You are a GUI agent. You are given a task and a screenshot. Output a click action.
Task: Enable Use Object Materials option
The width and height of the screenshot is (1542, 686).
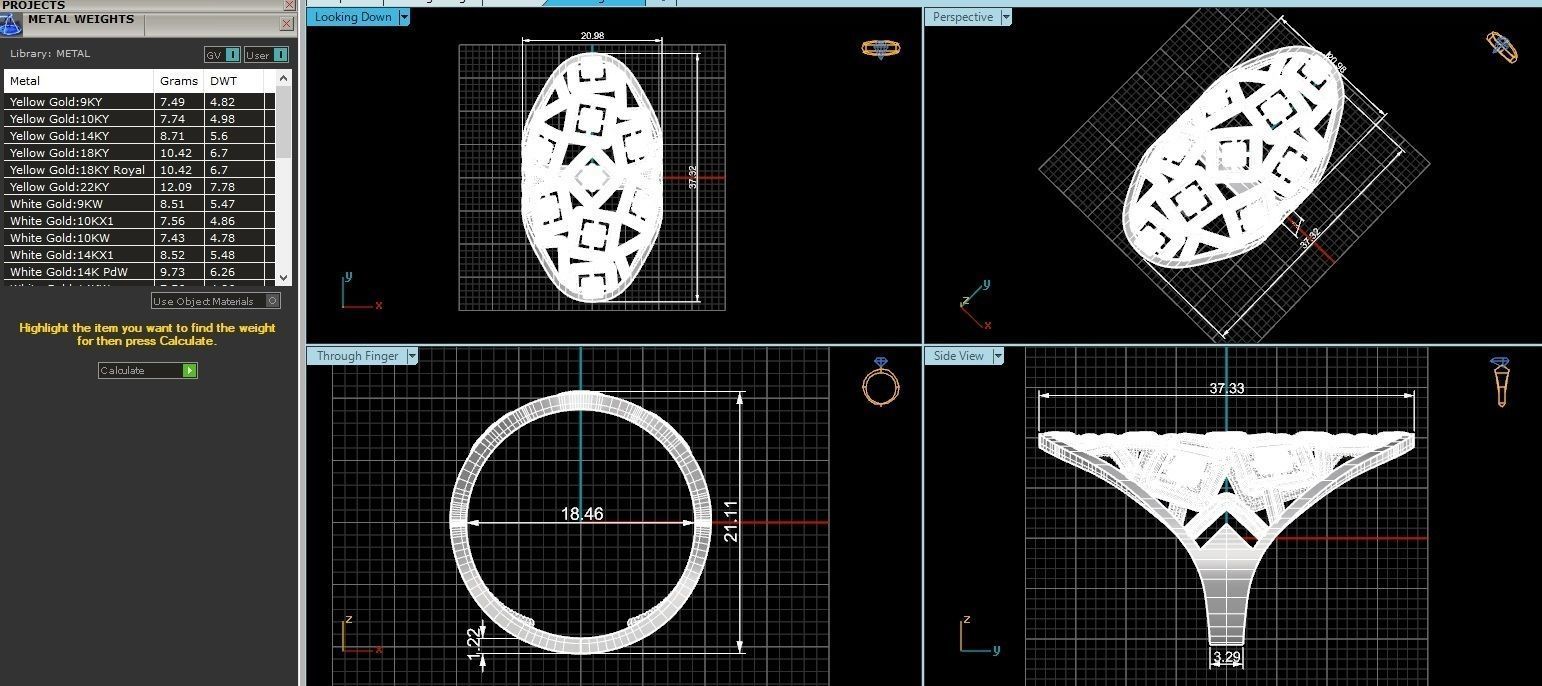click(216, 301)
